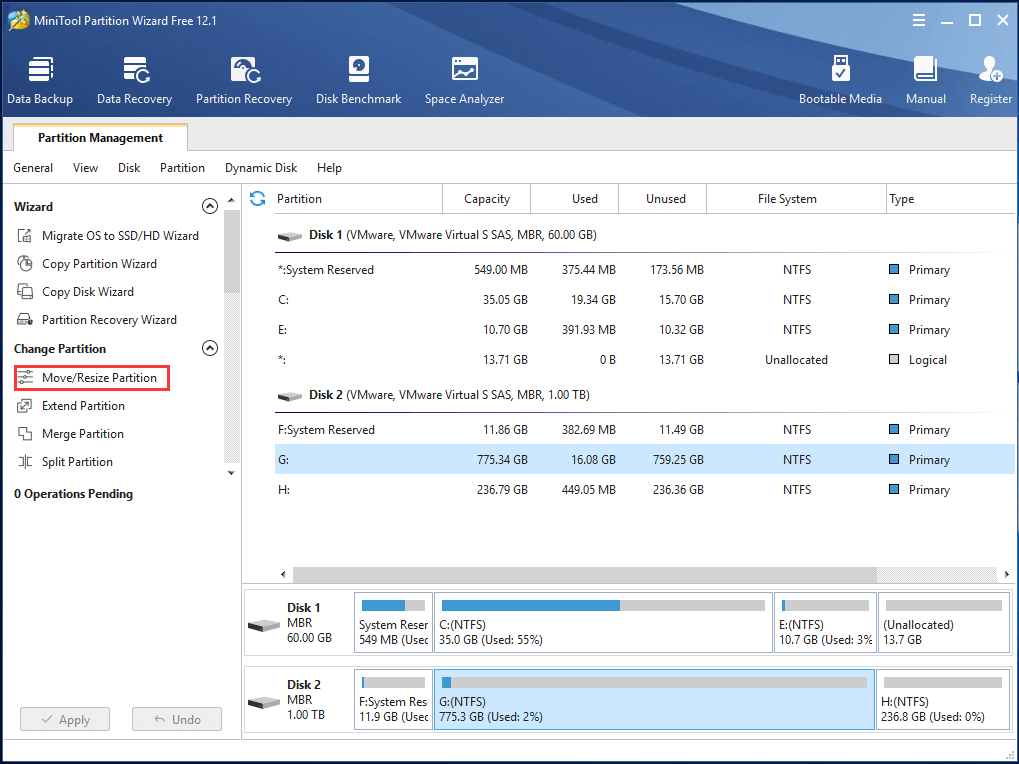Screen dimensions: 1019x764
Task: Click the sidebar scroll up arrow
Action: pos(231,199)
